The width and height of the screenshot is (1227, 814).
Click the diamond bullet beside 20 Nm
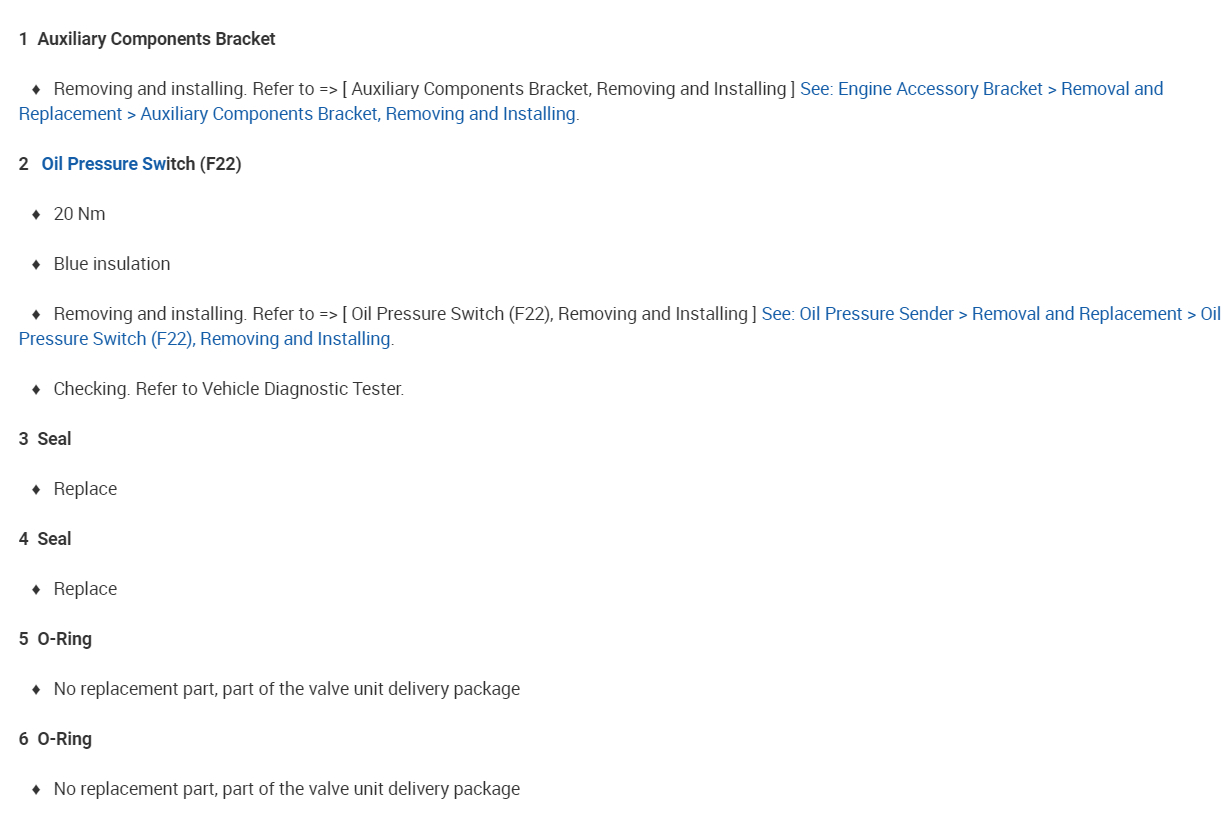pyautogui.click(x=36, y=214)
